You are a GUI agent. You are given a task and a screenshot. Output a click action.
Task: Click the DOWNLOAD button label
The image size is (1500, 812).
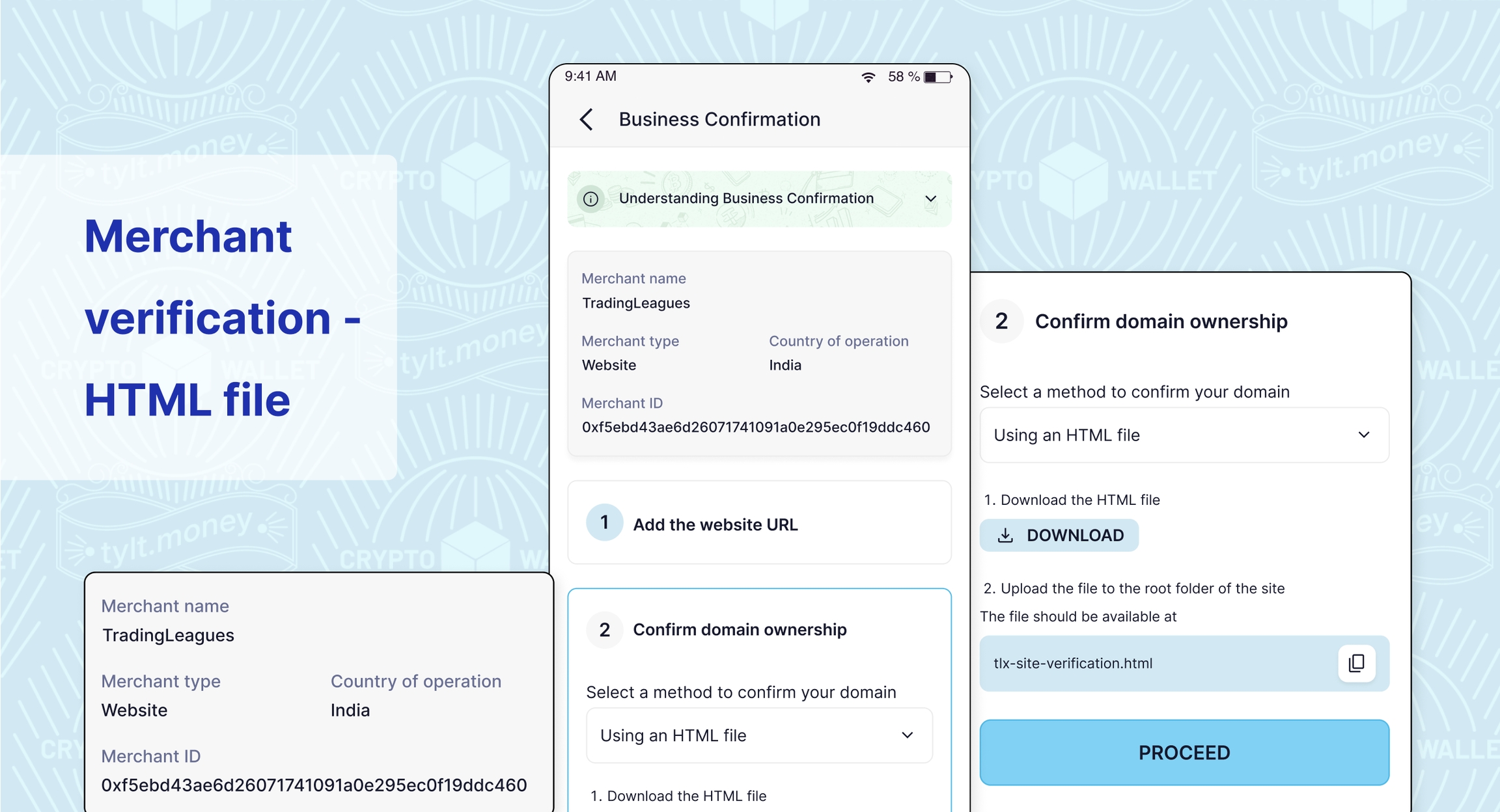pos(1075,535)
